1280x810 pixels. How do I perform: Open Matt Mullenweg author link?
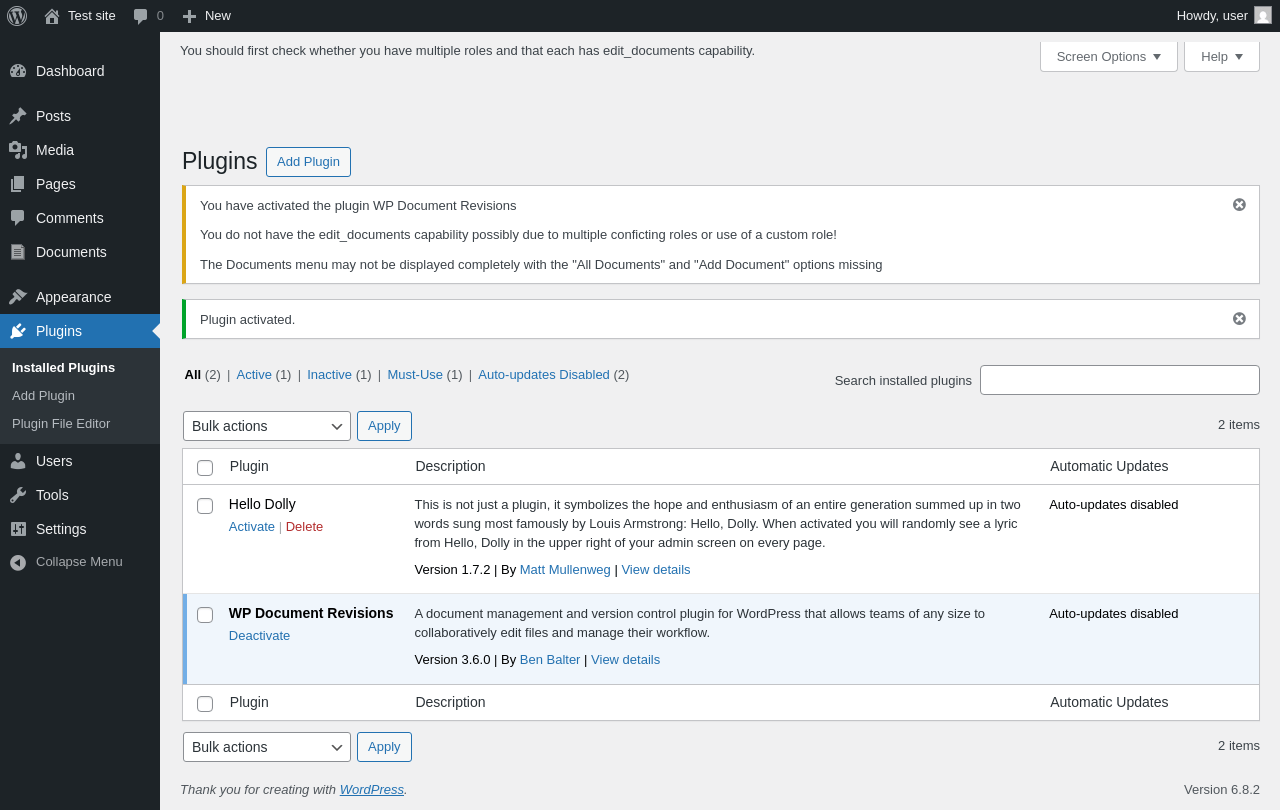click(x=565, y=570)
